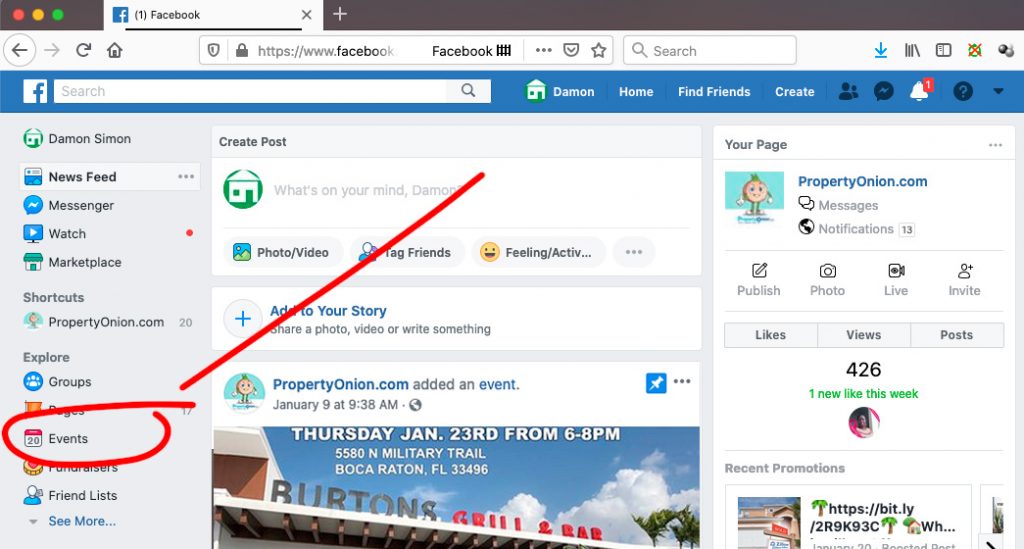Open News Feed options three-dot menu
Viewport: 1024px width, 549px height.
tap(186, 177)
